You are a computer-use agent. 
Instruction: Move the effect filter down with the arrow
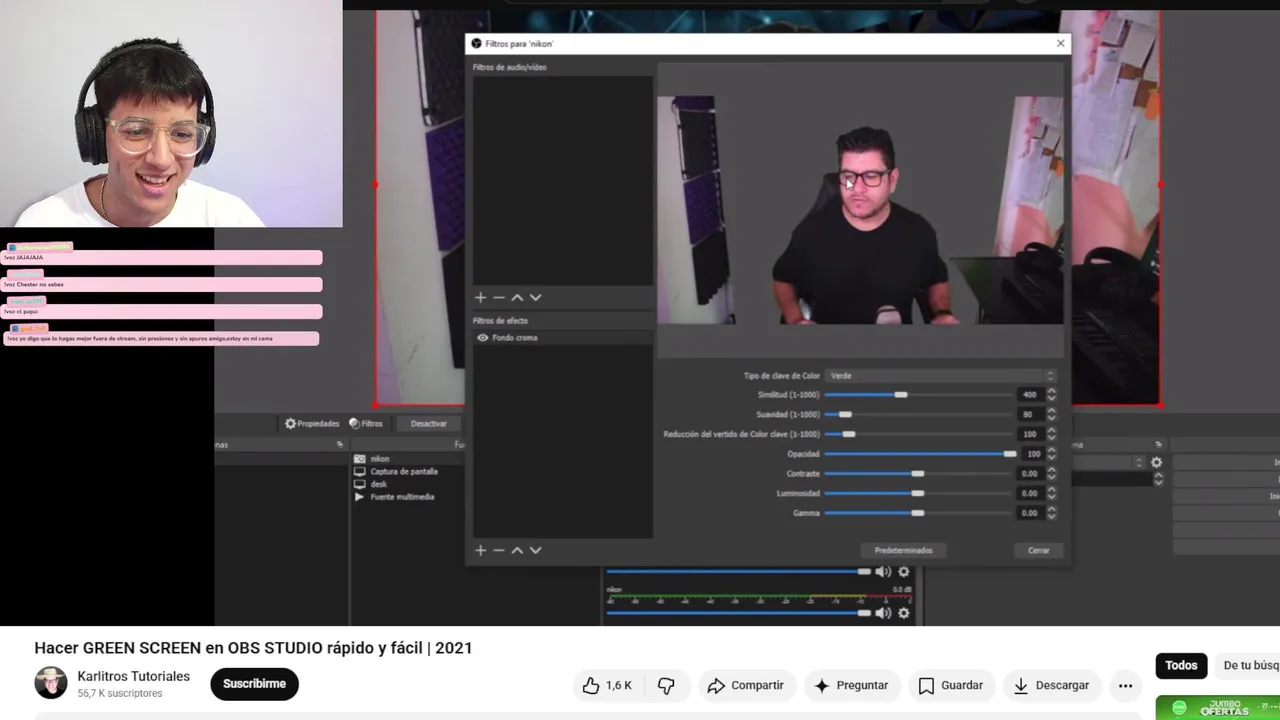(535, 550)
